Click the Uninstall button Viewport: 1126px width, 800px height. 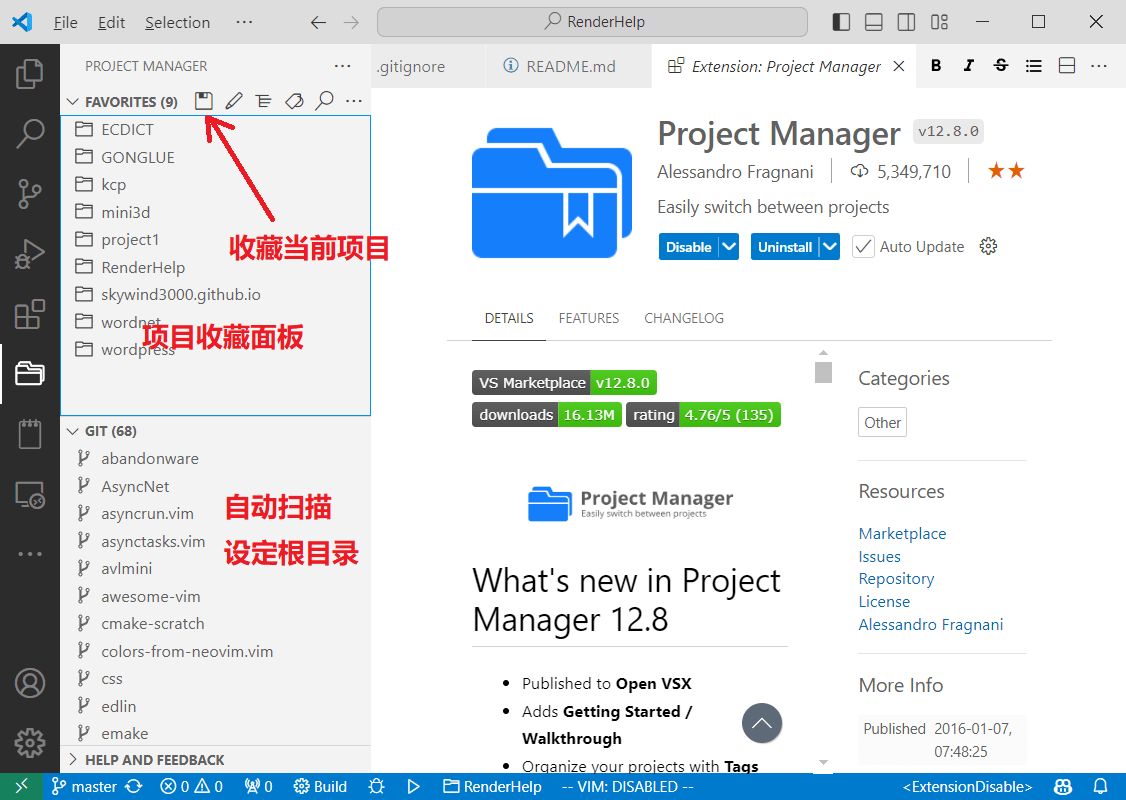[785, 246]
